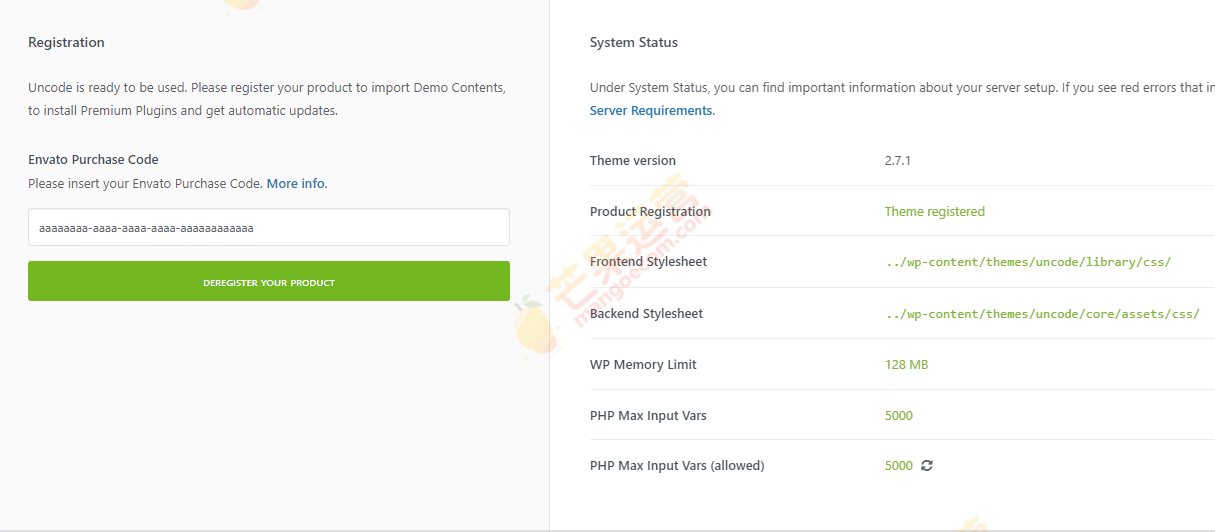The image size is (1215, 532).
Task: Click the PHP Max Input Vars (allowed) label
Action: click(x=677, y=466)
